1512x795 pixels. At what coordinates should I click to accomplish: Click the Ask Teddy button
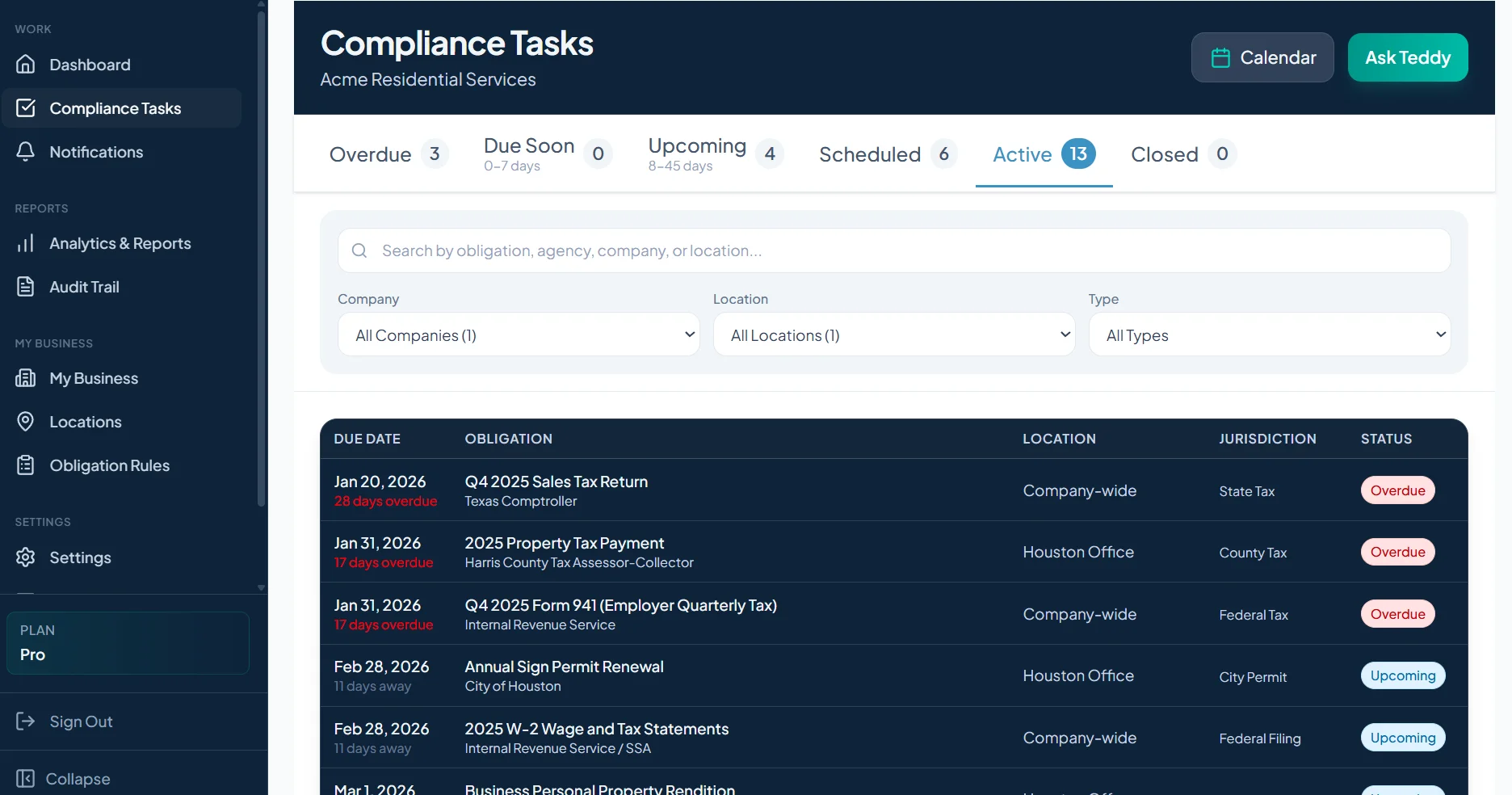coord(1408,57)
